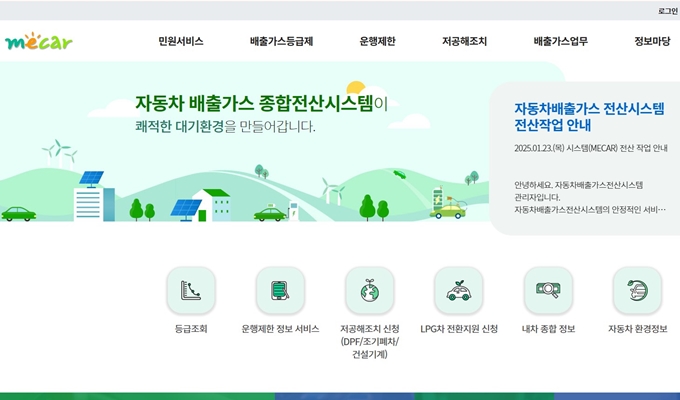Open the 등급조회 chart icon
The height and width of the screenshot is (400, 680).
191,290
